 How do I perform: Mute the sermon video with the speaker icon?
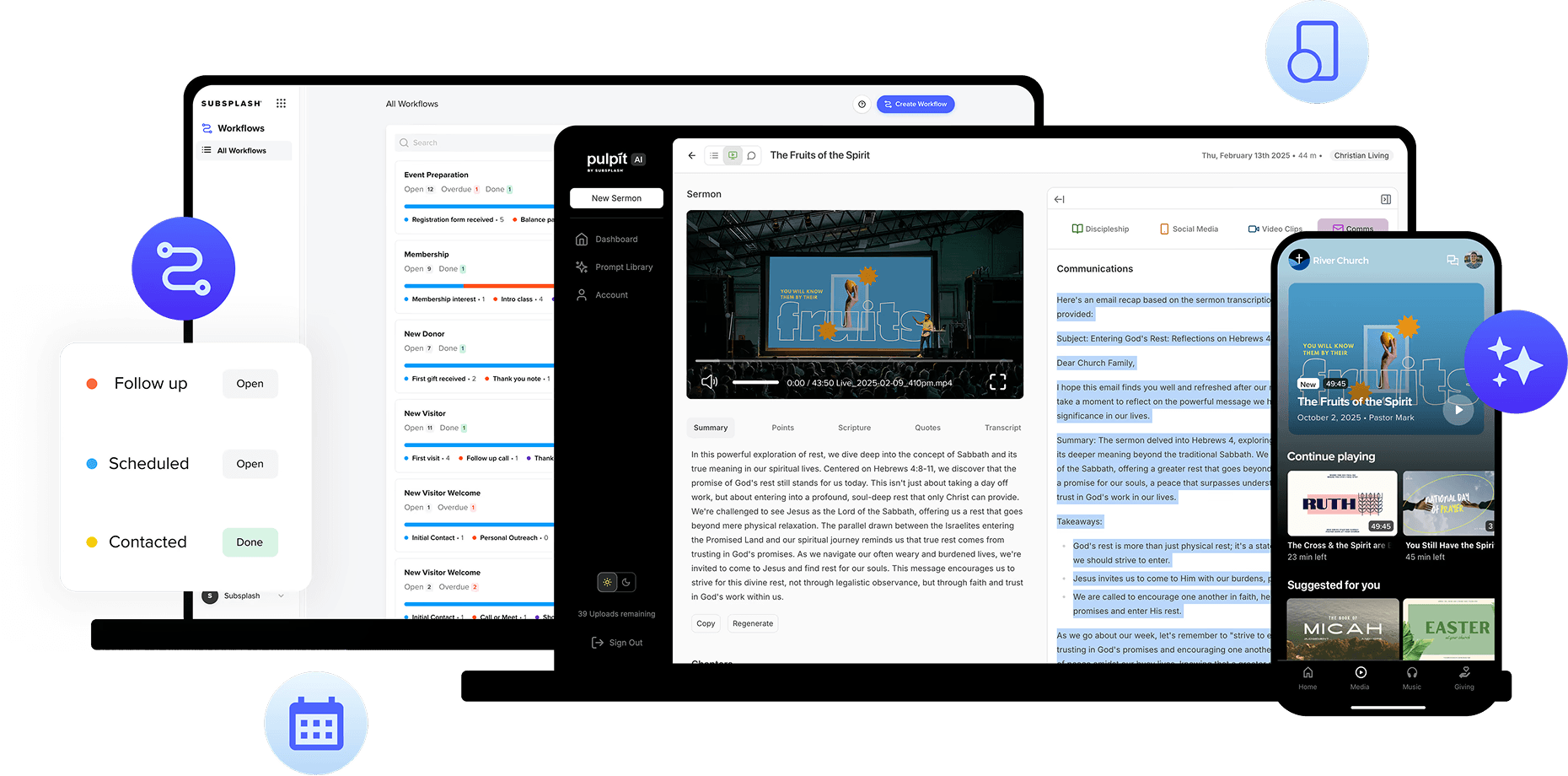710,382
